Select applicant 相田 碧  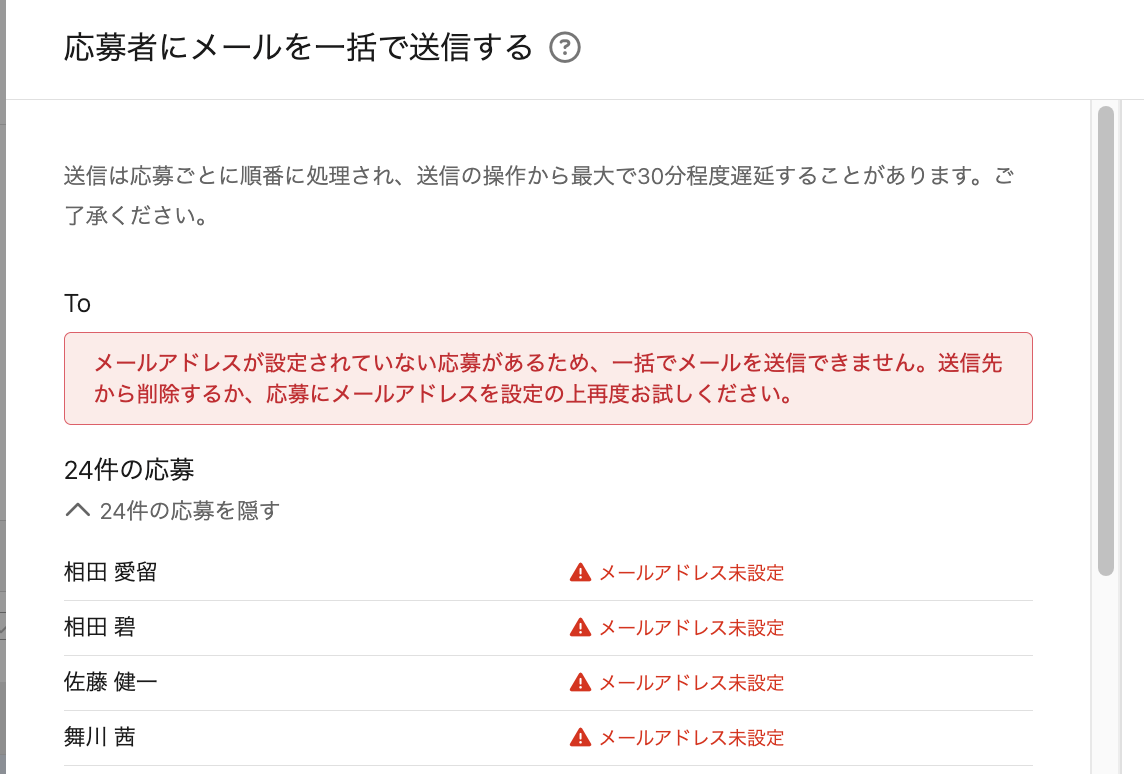click(100, 627)
